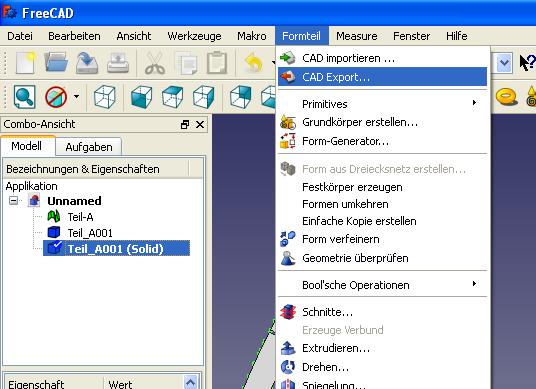Expand the Primitives submenu
This screenshot has width=536, height=389.
coord(383,104)
